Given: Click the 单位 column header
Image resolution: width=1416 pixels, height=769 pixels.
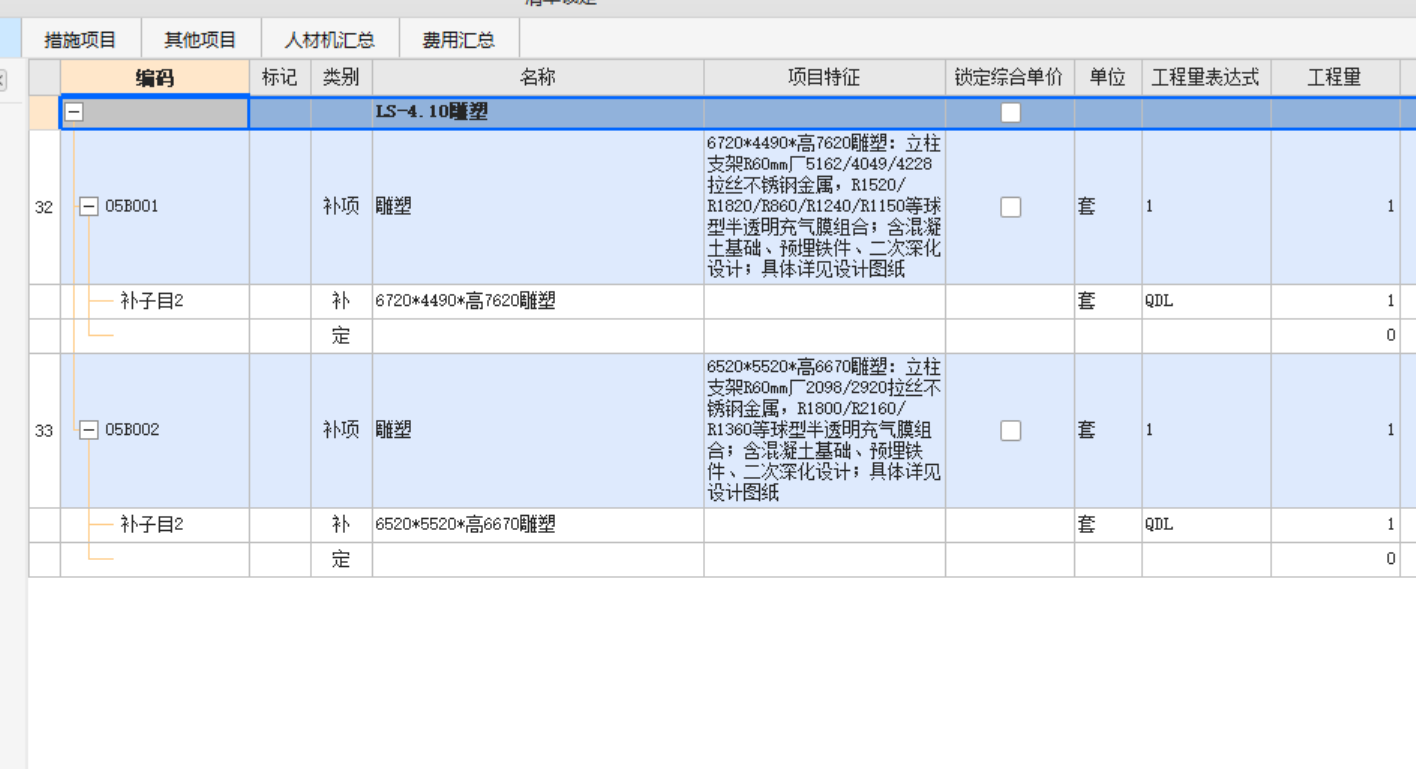Looking at the screenshot, I should coord(1108,78).
